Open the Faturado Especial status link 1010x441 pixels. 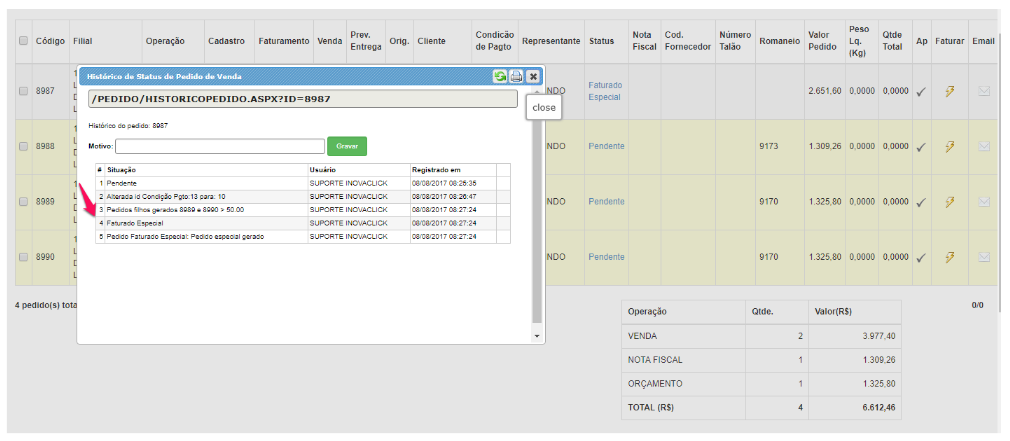coord(605,91)
